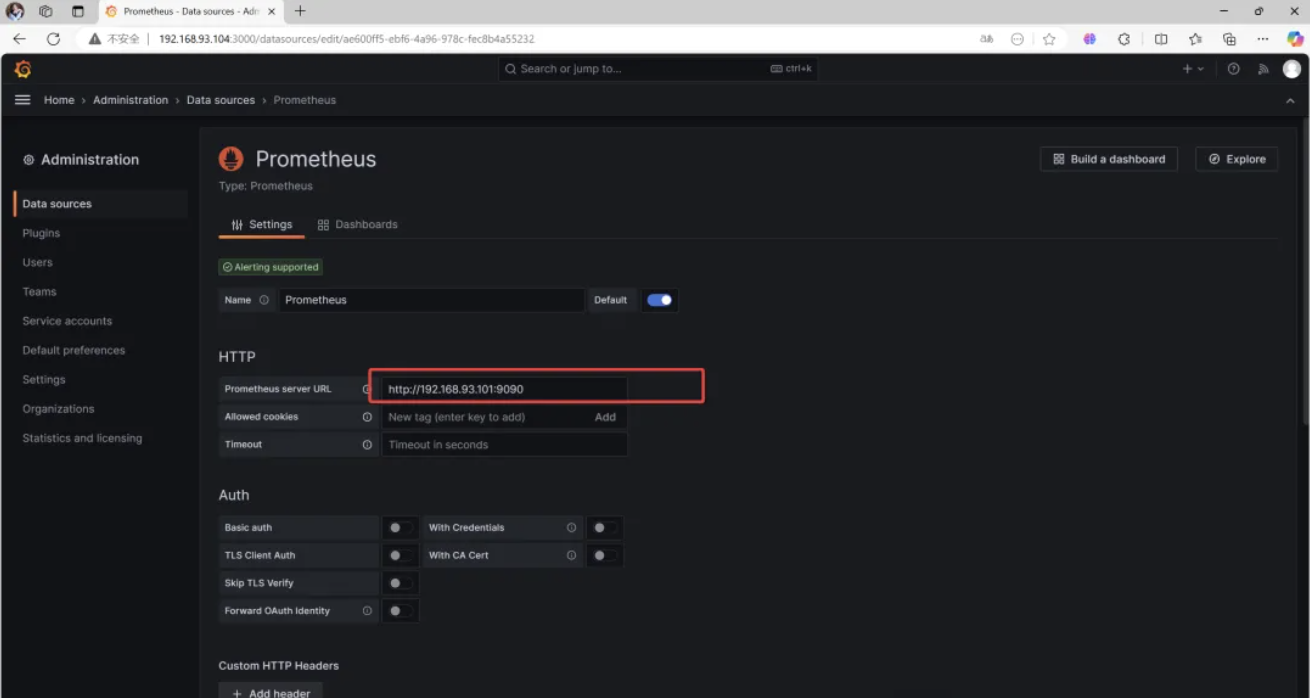
Task: Open Users in sidebar
Action: coord(37,262)
